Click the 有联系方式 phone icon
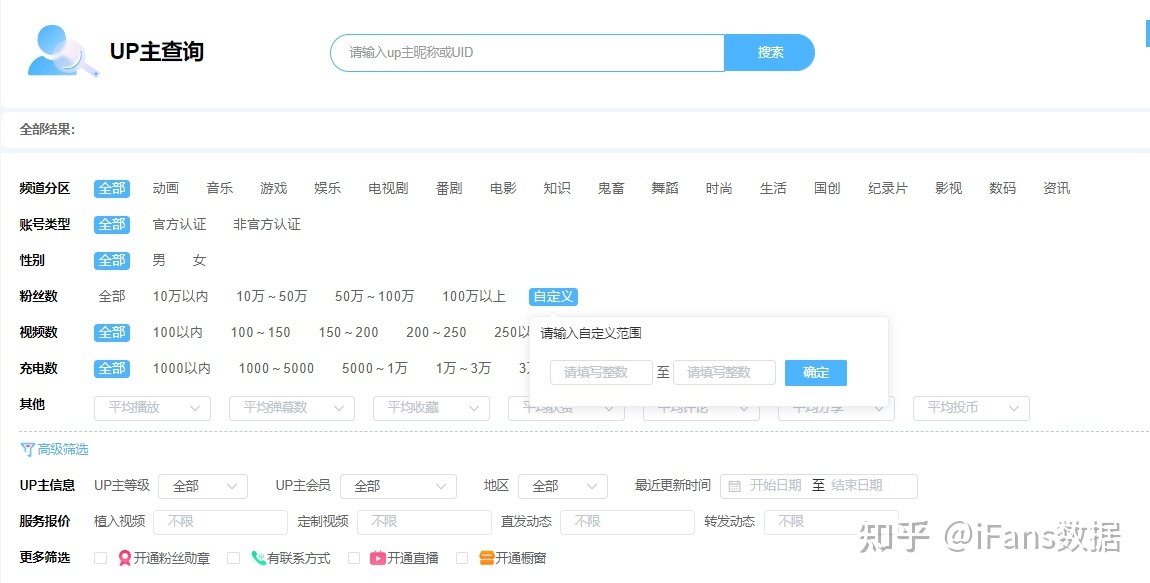 259,558
